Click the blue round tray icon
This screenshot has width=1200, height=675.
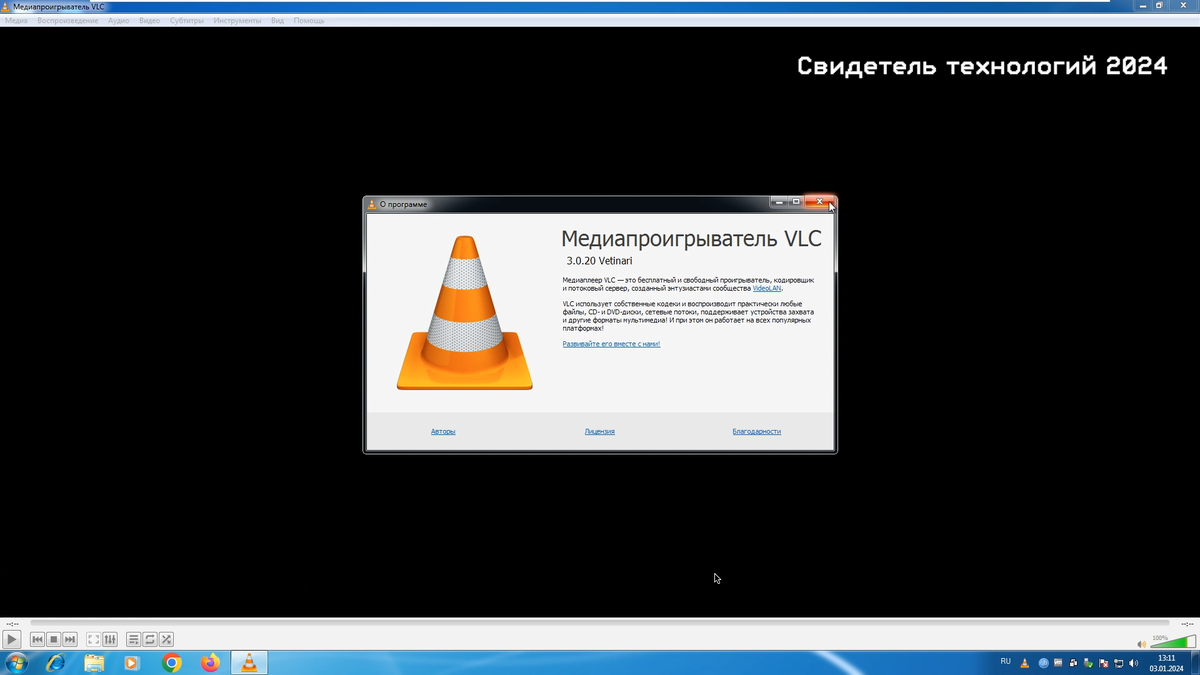coord(1043,663)
